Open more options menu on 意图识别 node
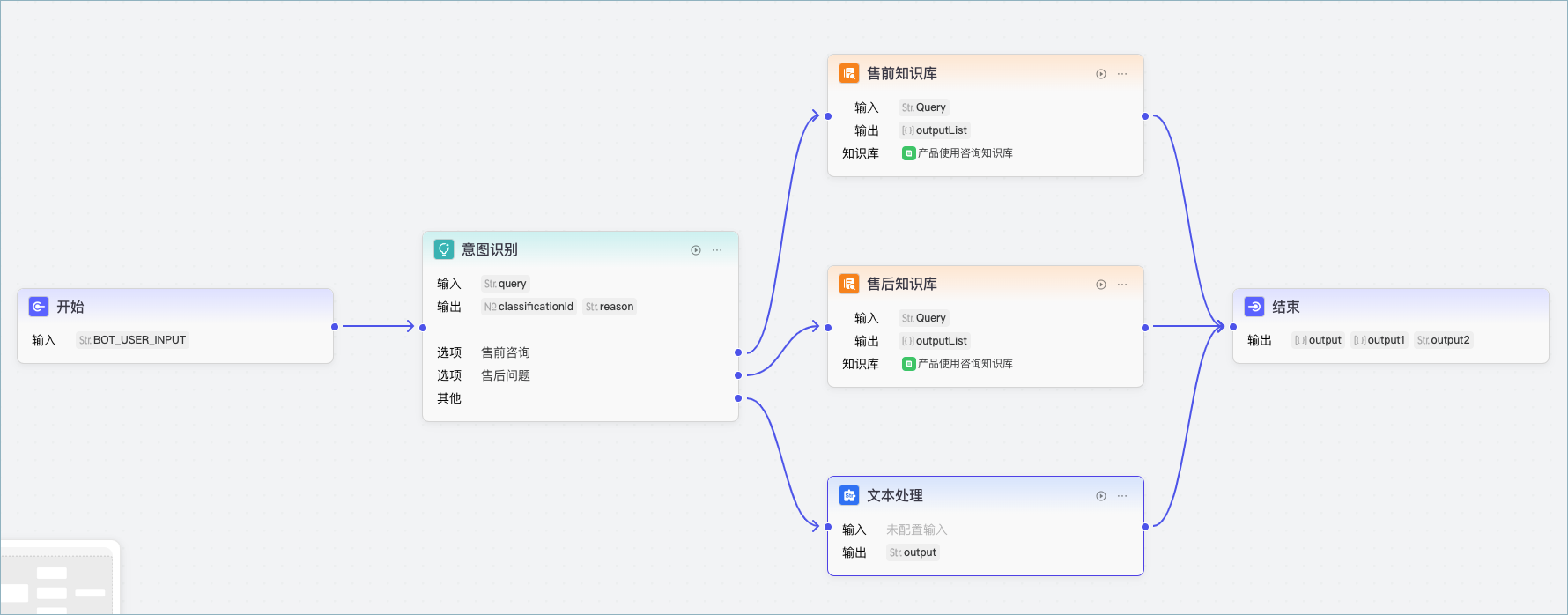This screenshot has width=1568, height=615. point(717,250)
